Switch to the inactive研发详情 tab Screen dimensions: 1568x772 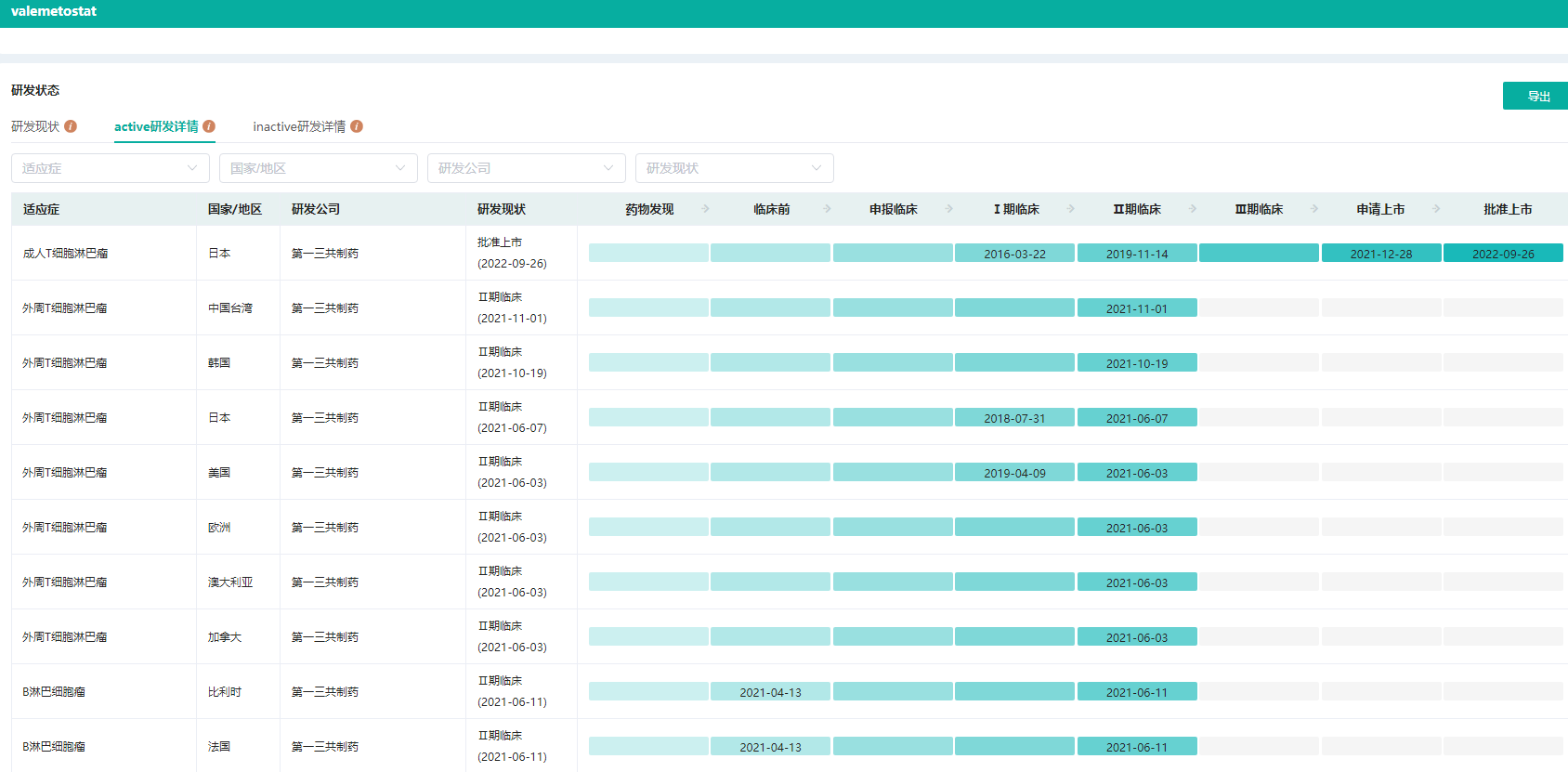click(x=299, y=126)
